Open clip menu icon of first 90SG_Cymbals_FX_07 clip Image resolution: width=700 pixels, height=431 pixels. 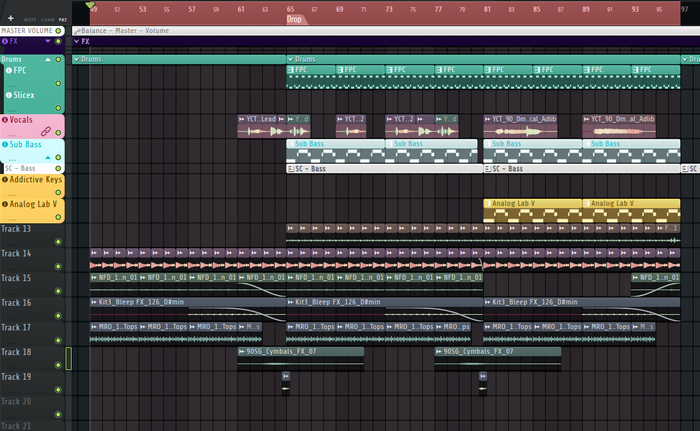pyautogui.click(x=242, y=351)
